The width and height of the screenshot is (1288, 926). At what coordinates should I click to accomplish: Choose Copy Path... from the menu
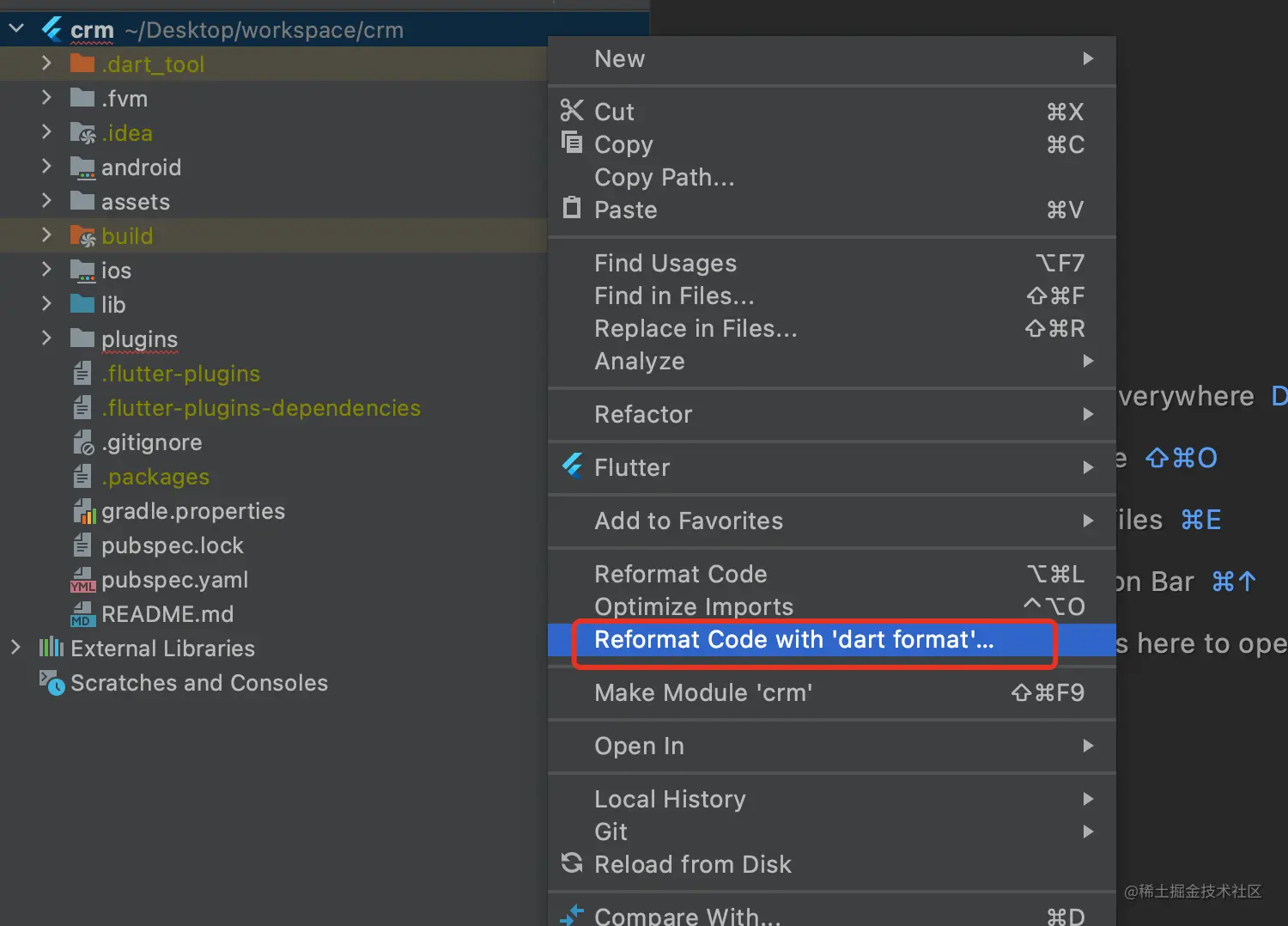(x=831, y=177)
